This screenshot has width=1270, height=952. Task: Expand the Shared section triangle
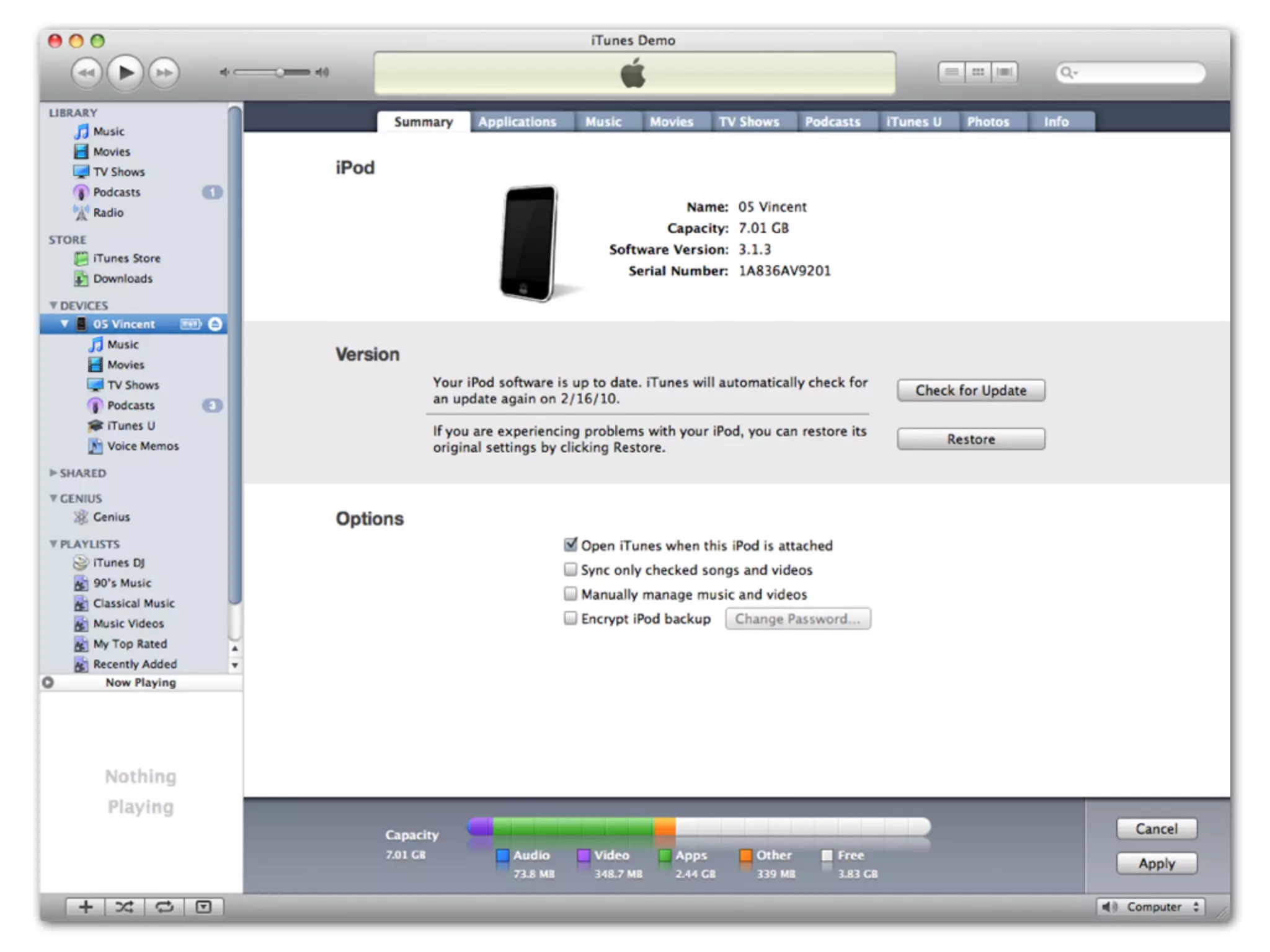pos(53,473)
